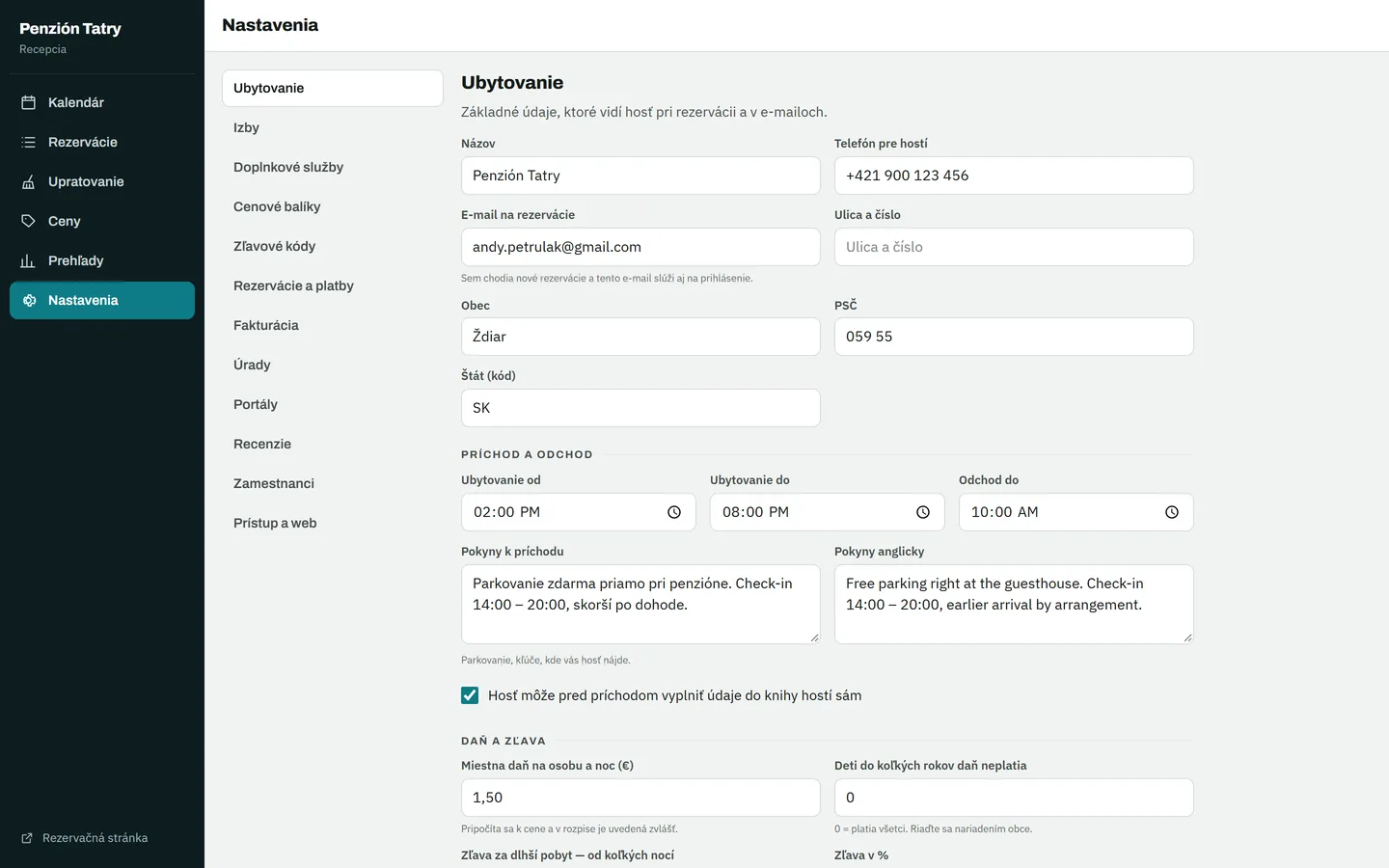Open time picker for Odchod do
Viewport: 1389px width, 868px height.
tap(1172, 512)
